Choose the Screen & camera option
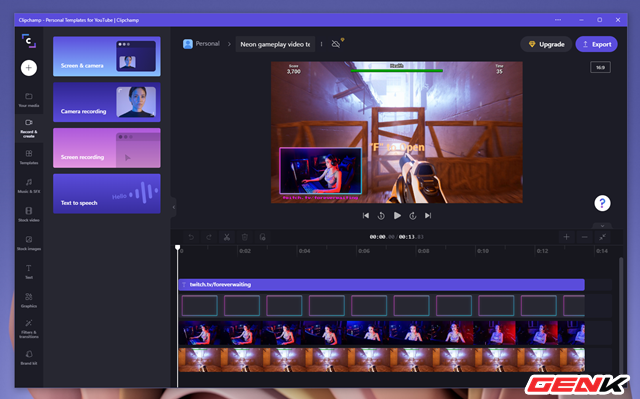640x399 pixels. point(107,56)
